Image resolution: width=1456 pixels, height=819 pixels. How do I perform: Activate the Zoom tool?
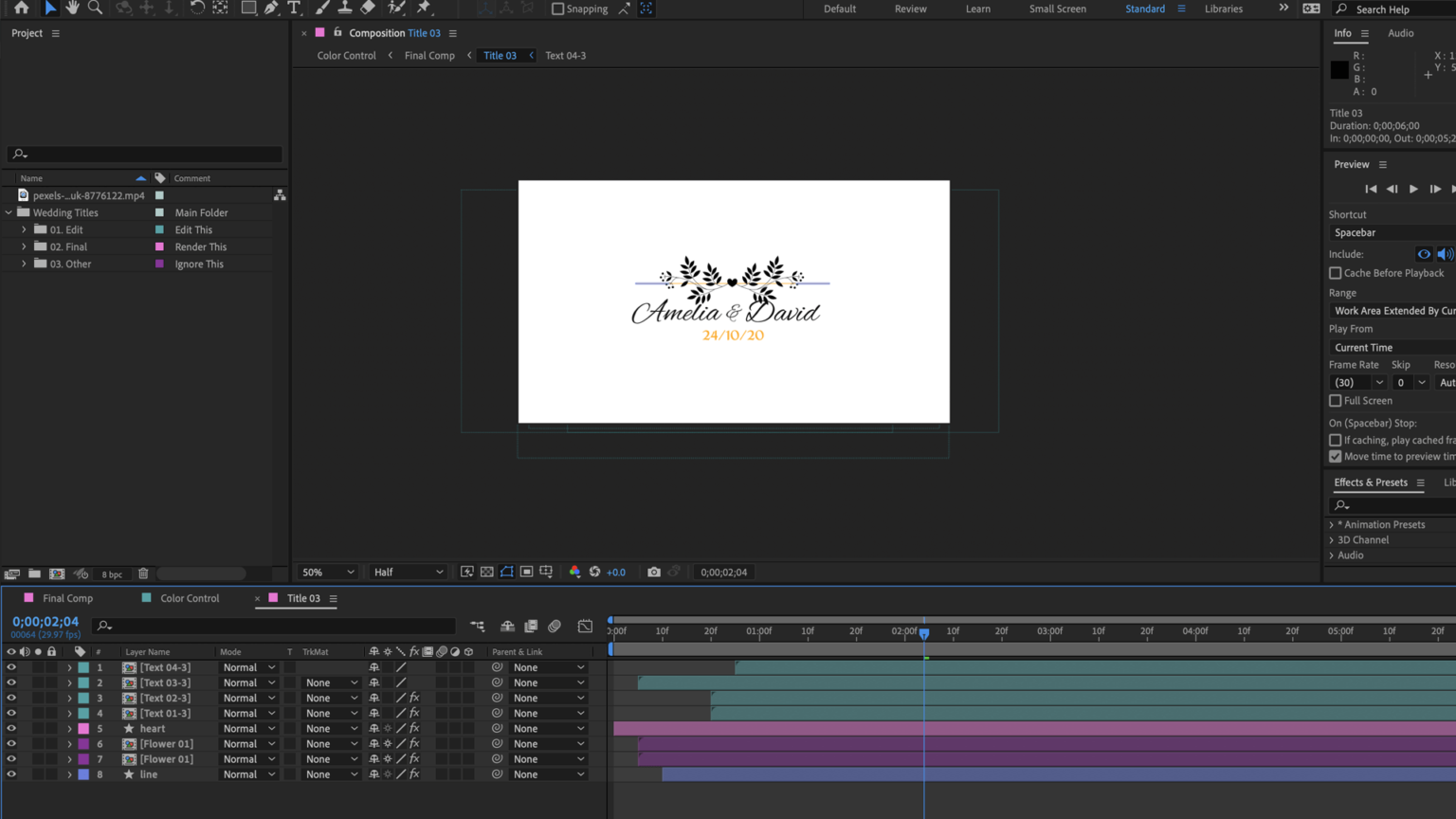pyautogui.click(x=94, y=9)
